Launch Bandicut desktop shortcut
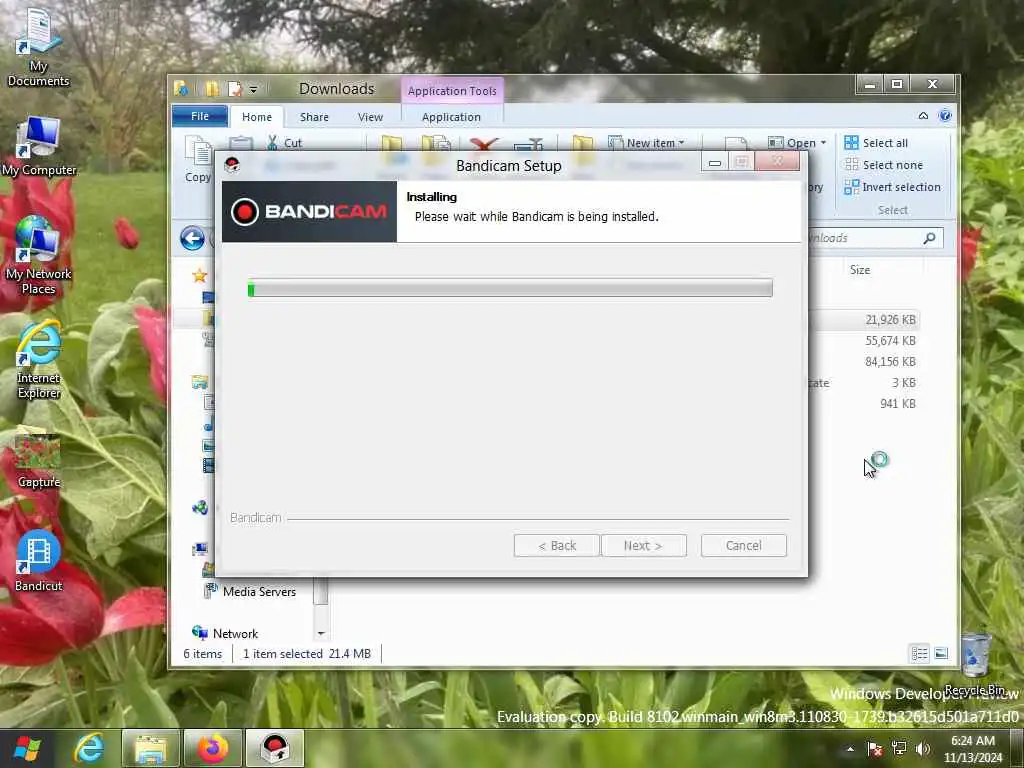The height and width of the screenshot is (768, 1024). [x=39, y=560]
